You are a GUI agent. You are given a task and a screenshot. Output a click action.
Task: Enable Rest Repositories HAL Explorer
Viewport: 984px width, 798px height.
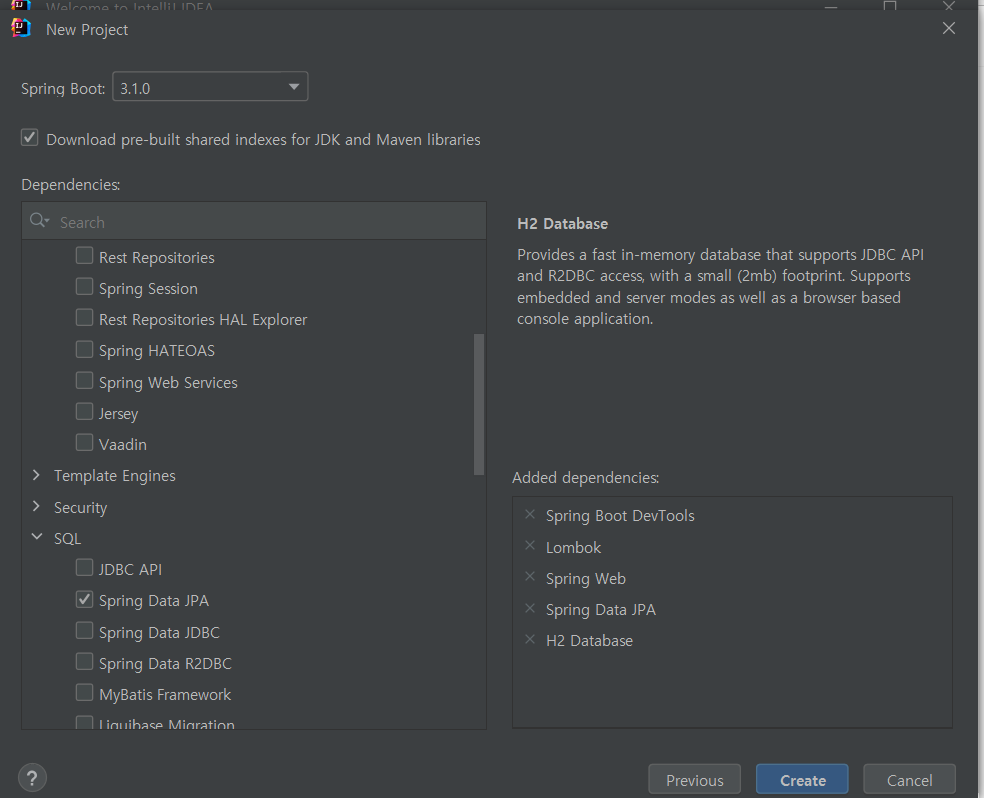(84, 318)
